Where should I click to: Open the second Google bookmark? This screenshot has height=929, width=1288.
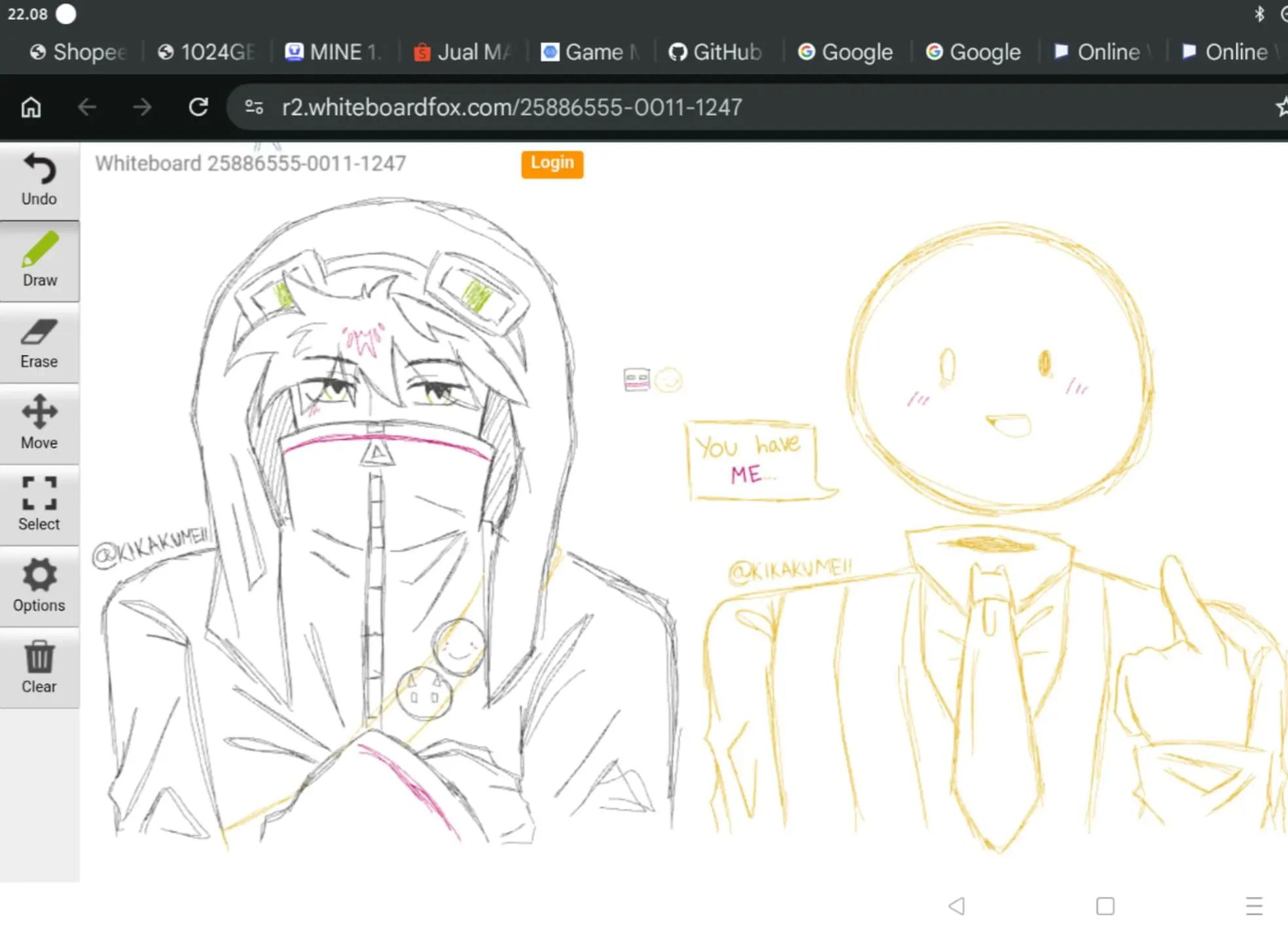[973, 52]
